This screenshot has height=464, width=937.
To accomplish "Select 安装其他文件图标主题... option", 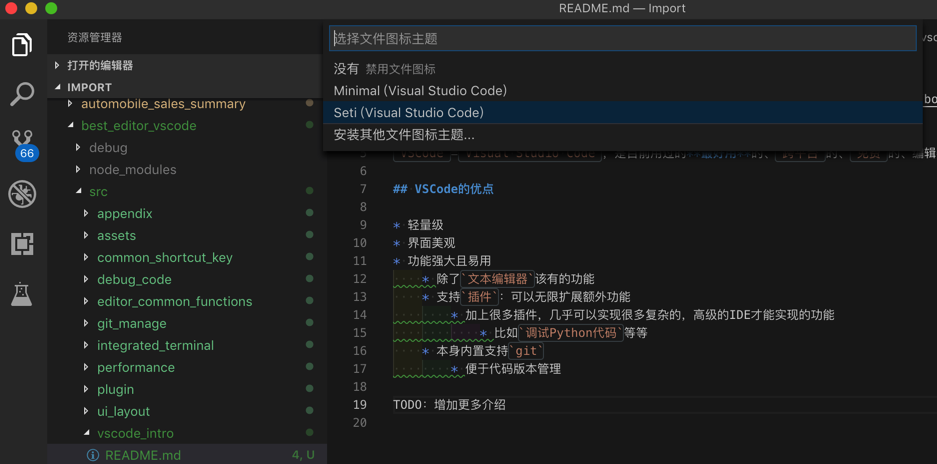I will [623, 135].
